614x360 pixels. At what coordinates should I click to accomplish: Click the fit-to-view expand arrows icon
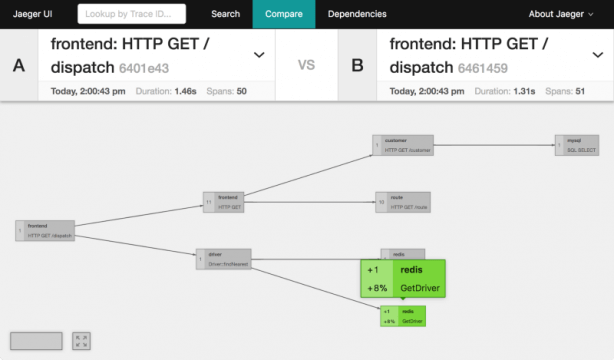[81, 341]
